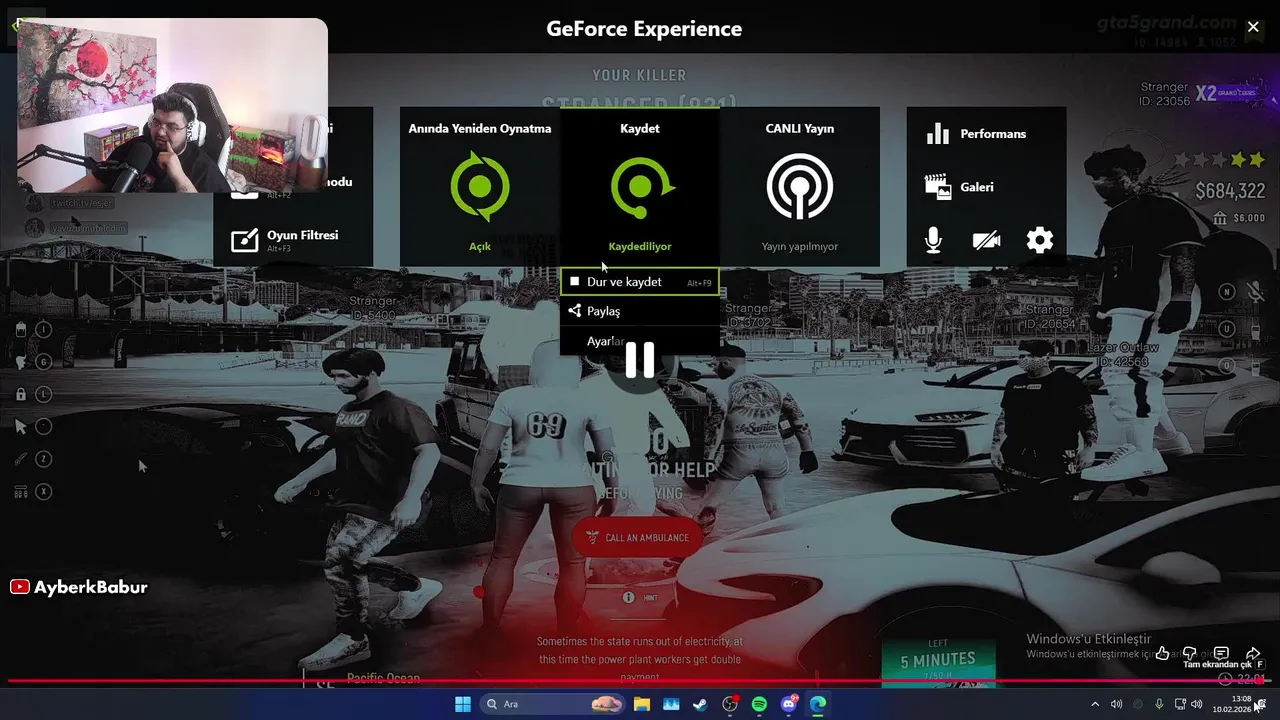Click the network icon in system tray
This screenshot has width=1280, height=720.
(1180, 704)
